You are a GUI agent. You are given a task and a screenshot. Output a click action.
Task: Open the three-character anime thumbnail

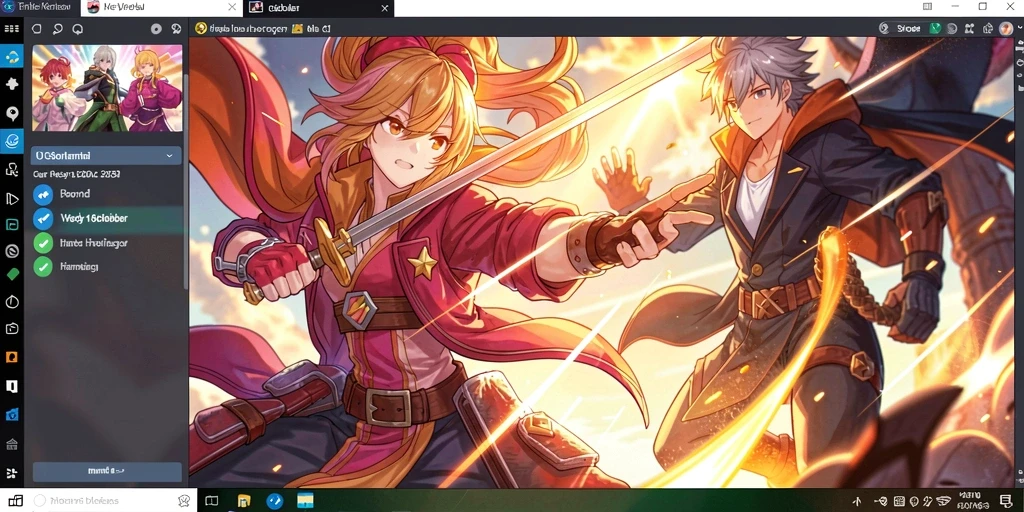pyautogui.click(x=107, y=88)
